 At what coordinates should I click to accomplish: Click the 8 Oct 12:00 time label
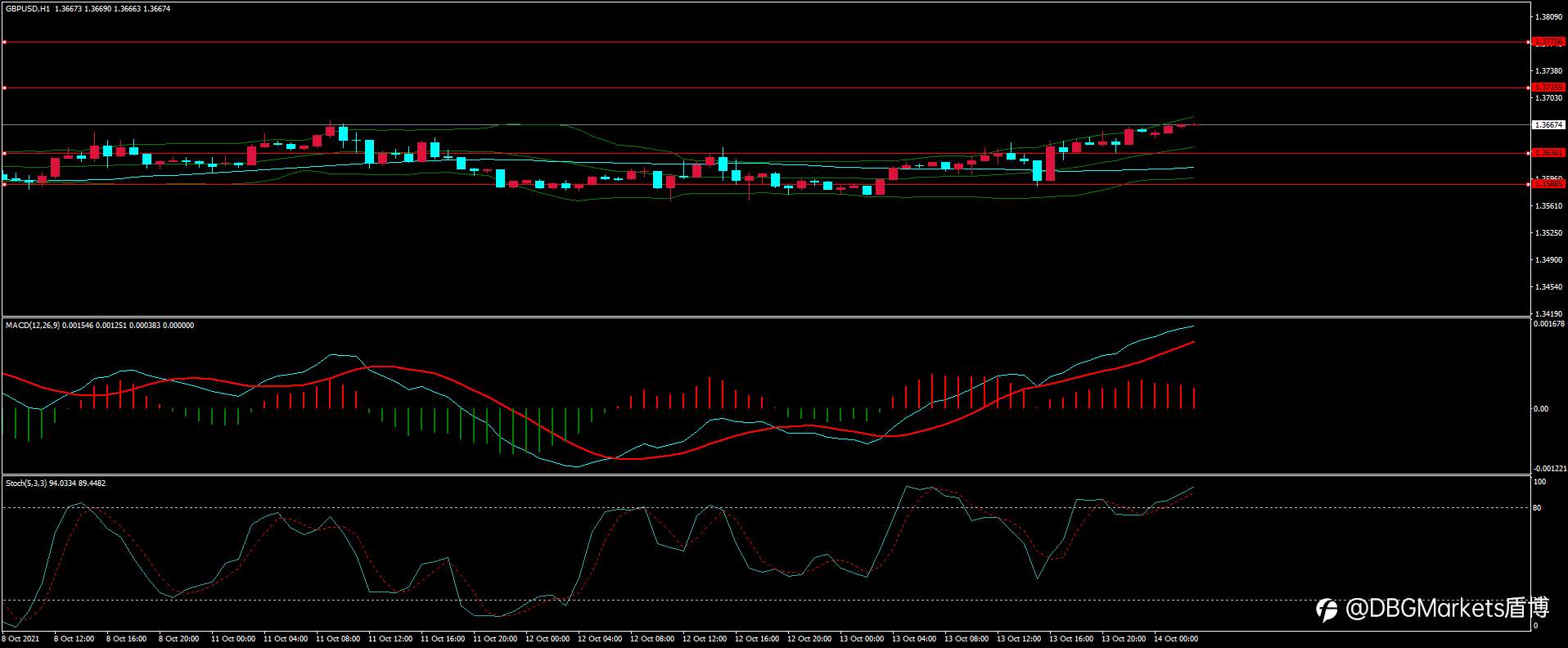pyautogui.click(x=74, y=639)
